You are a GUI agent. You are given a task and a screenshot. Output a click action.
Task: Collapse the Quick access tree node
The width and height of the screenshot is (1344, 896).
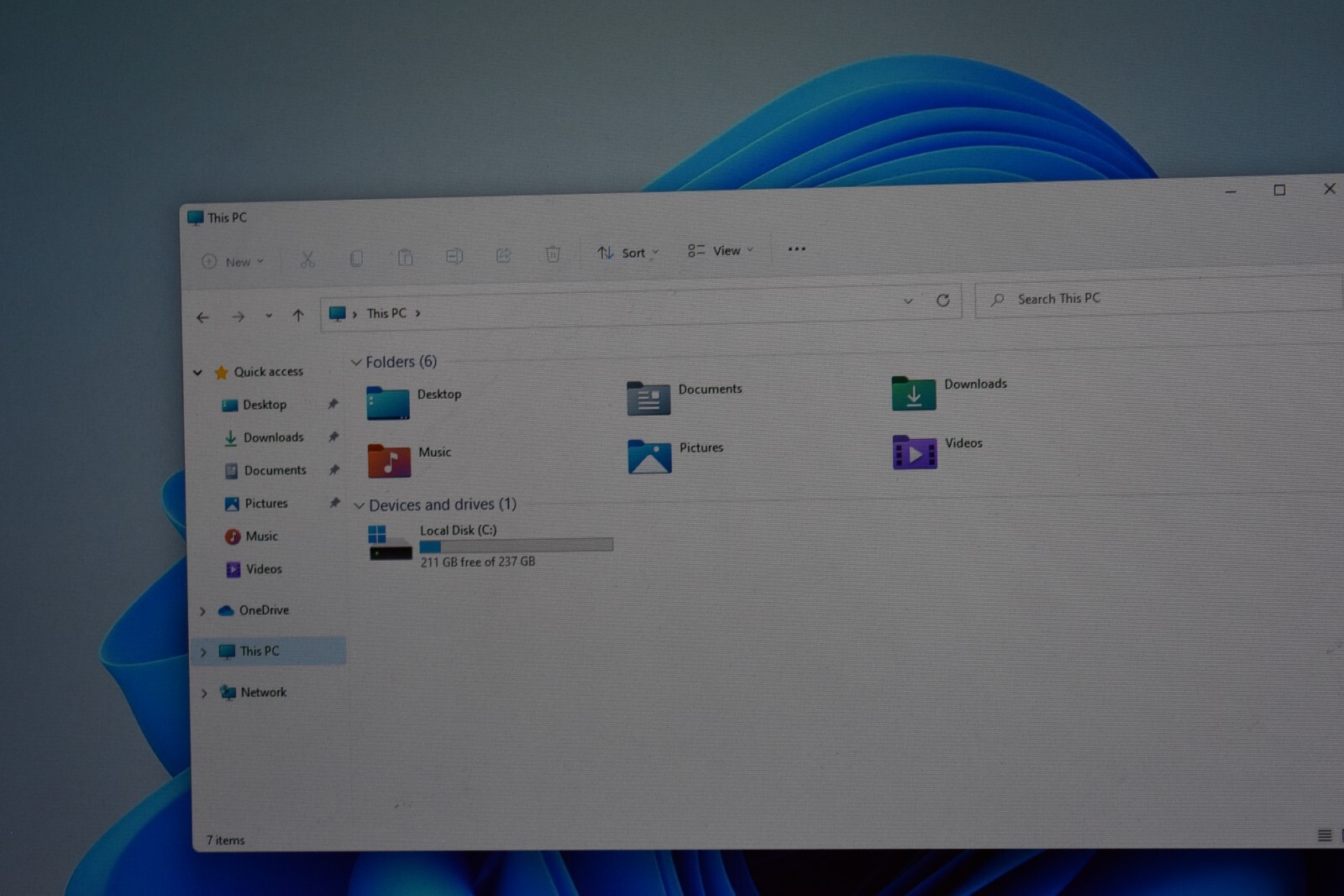197,372
